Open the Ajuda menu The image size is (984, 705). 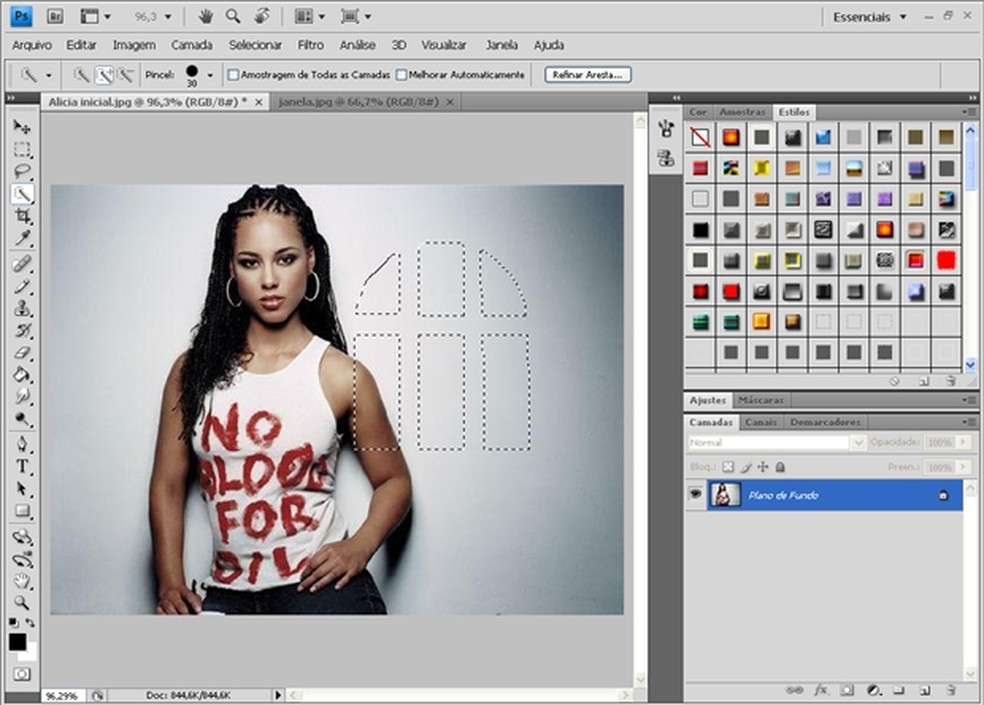pos(549,45)
